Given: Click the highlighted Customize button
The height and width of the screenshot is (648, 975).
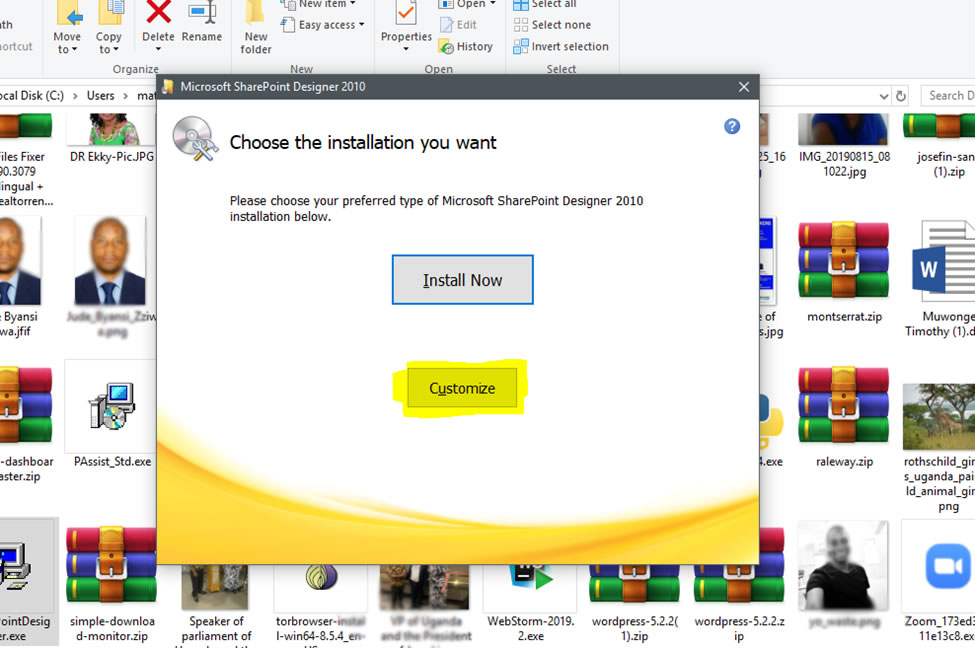Looking at the screenshot, I should (460, 388).
